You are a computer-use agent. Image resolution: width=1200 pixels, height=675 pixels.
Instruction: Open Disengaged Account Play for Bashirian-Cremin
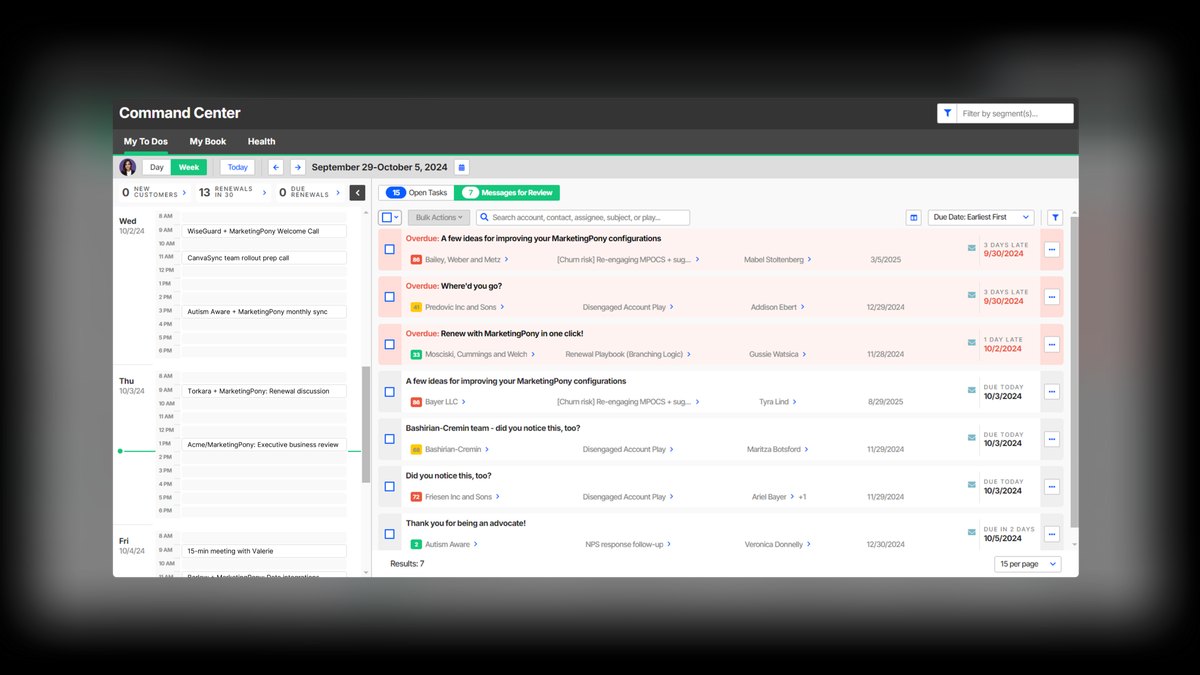click(624, 449)
